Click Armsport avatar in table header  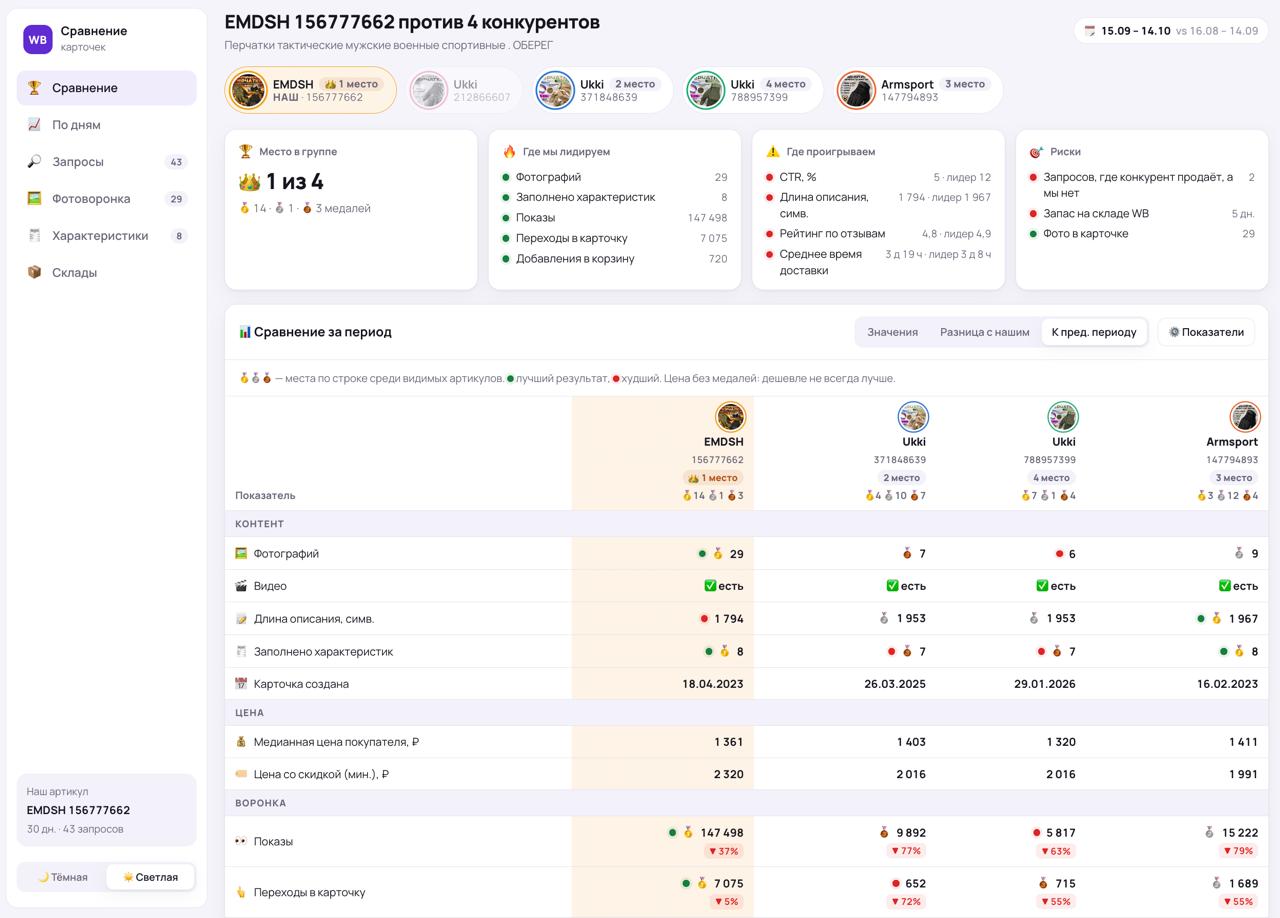[1244, 416]
